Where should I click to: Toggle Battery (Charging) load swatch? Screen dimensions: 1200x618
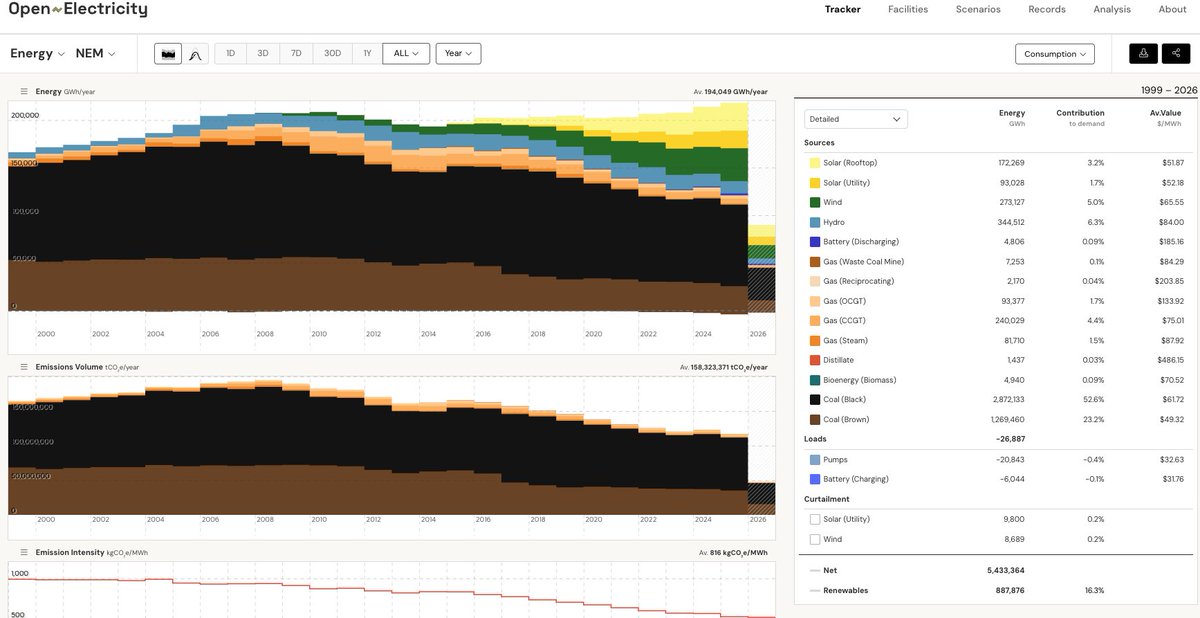point(815,479)
